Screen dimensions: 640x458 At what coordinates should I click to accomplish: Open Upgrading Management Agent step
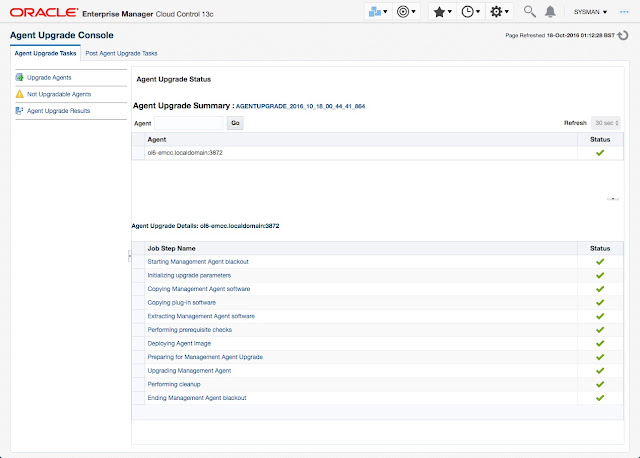[x=189, y=371]
